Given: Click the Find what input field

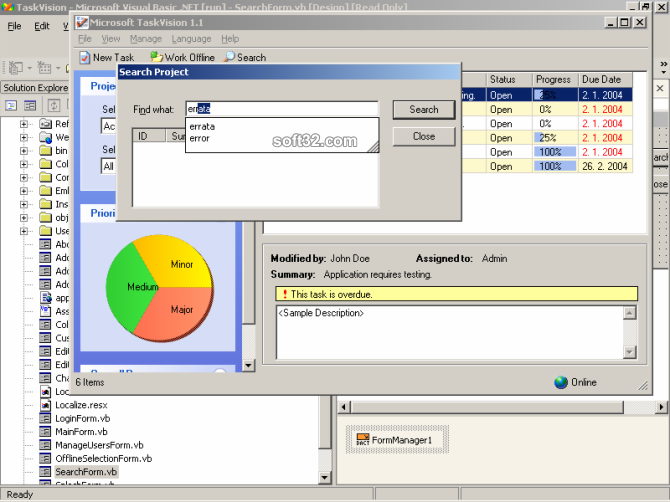Looking at the screenshot, I should pos(282,109).
